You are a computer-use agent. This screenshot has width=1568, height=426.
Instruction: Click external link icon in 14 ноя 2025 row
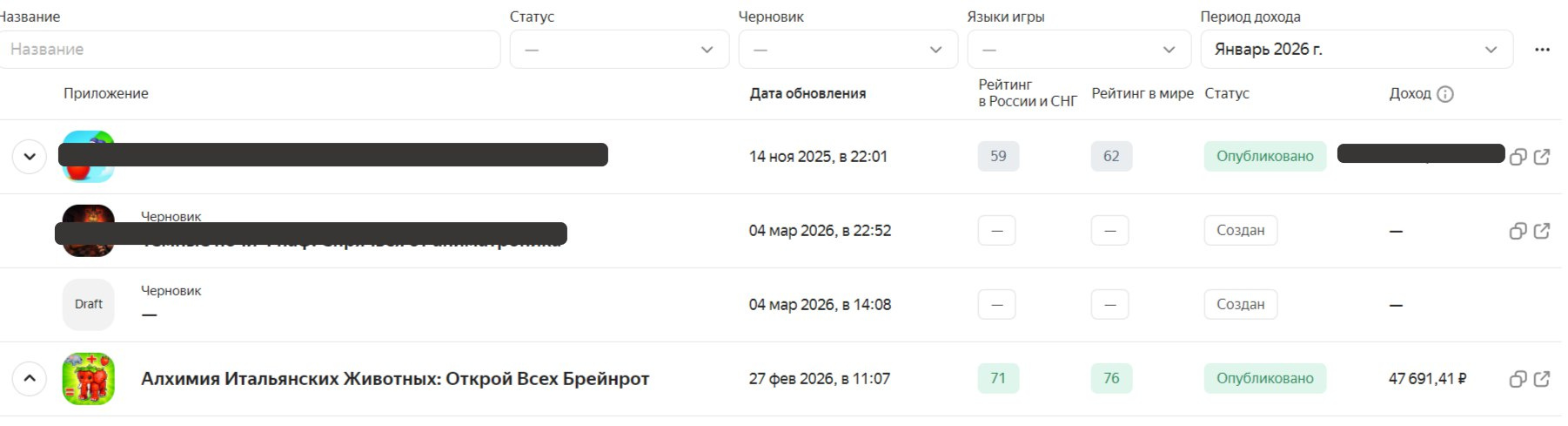pos(1541,157)
